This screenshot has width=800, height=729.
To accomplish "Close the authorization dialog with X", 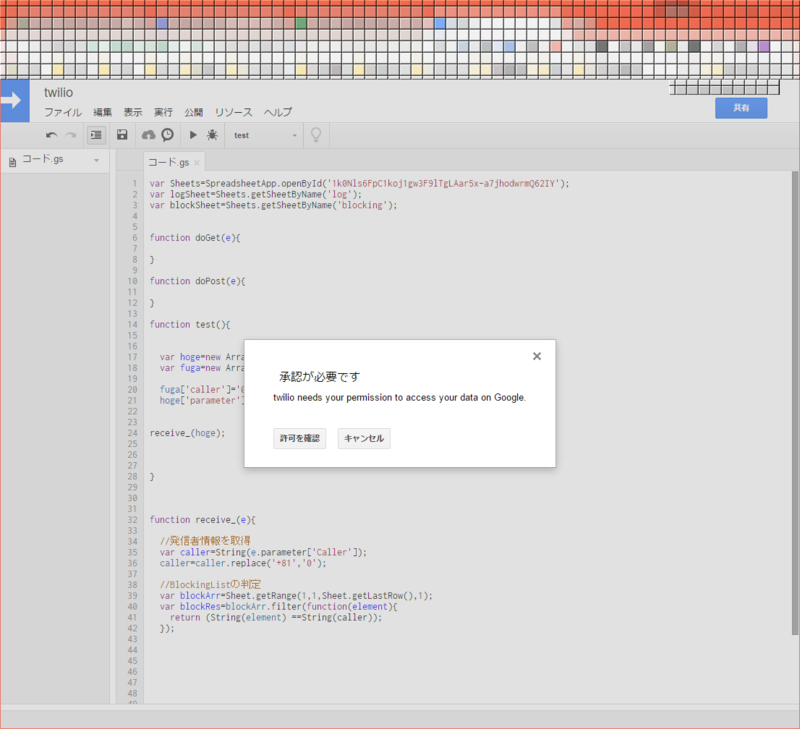I will pos(537,356).
